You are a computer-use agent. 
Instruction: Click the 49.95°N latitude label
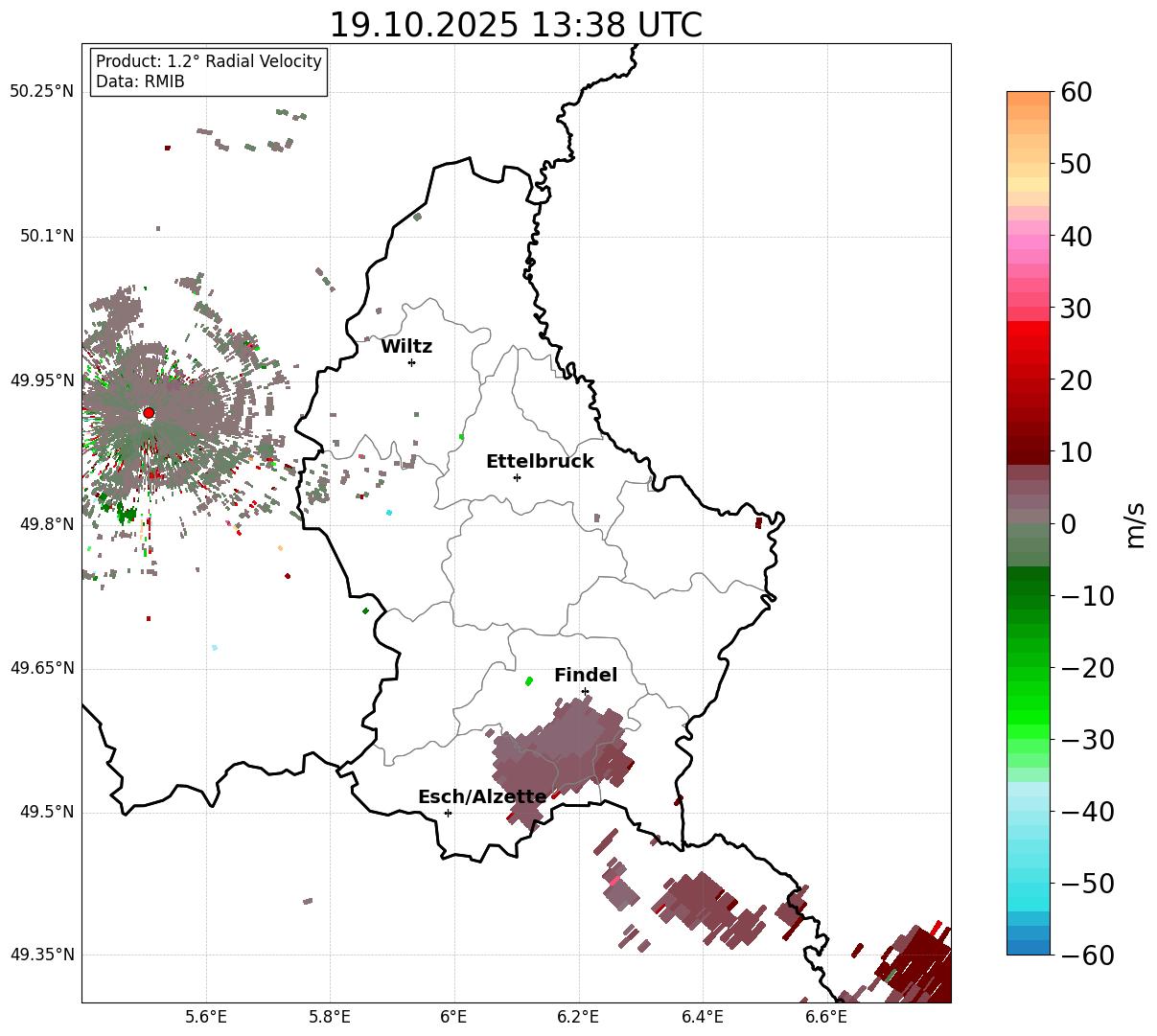point(41,380)
